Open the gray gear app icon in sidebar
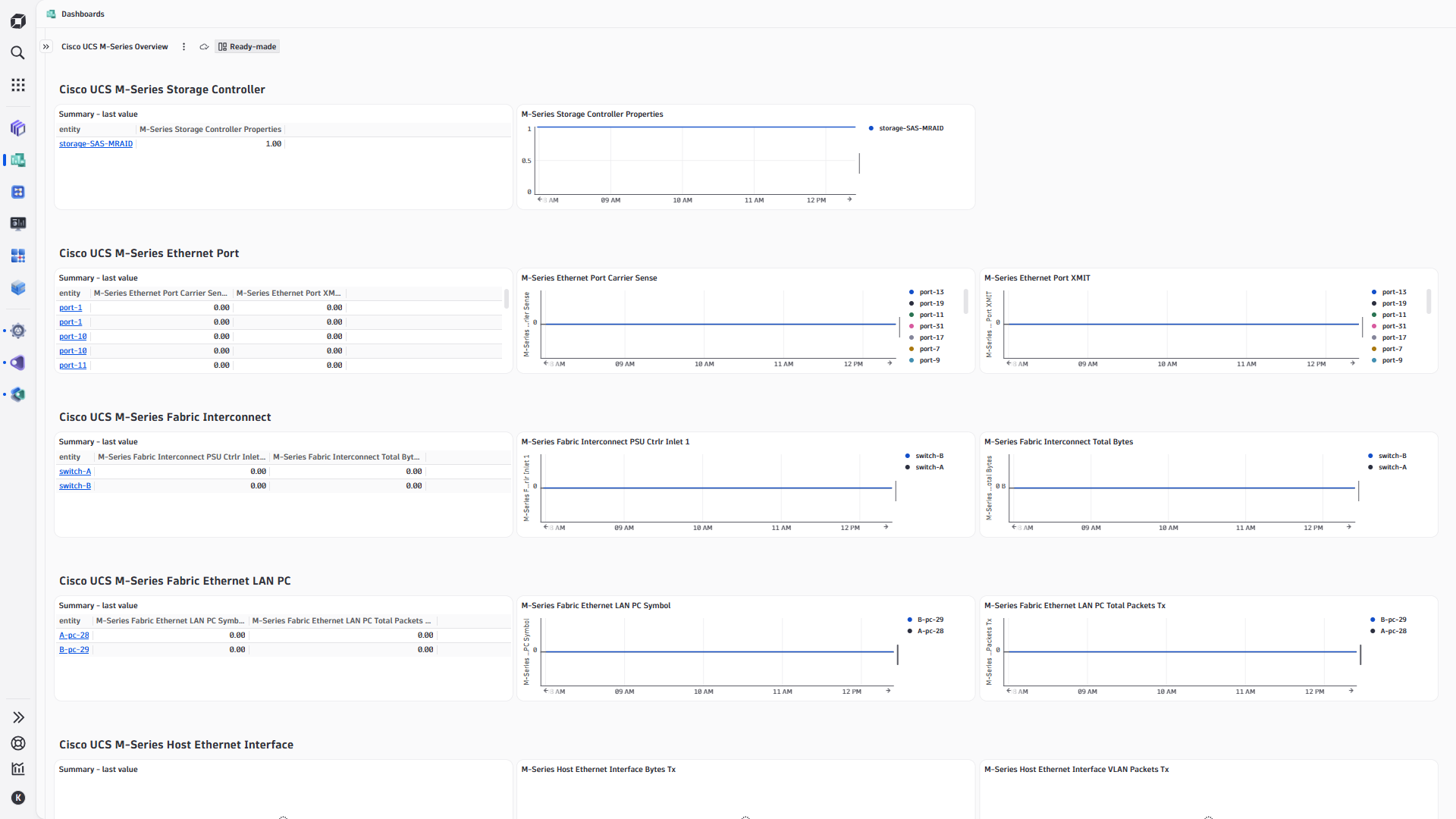 coord(18,331)
